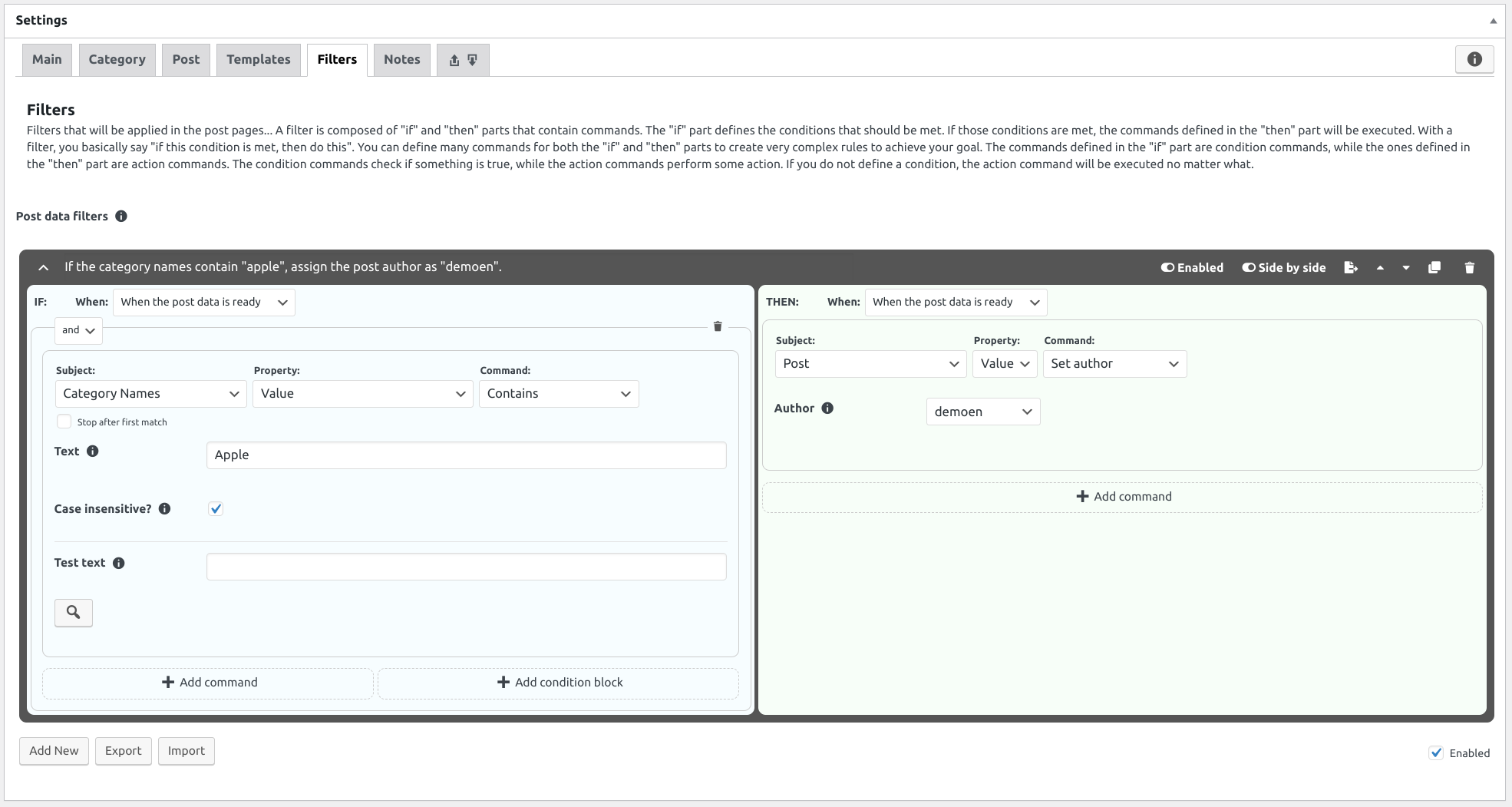Show info for Case insensitive option
The height and width of the screenshot is (807, 1512).
(164, 509)
